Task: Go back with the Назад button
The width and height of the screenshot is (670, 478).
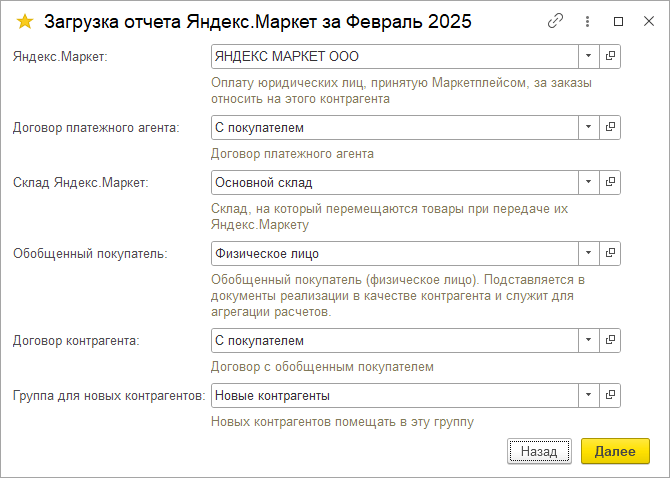Action: click(x=539, y=451)
